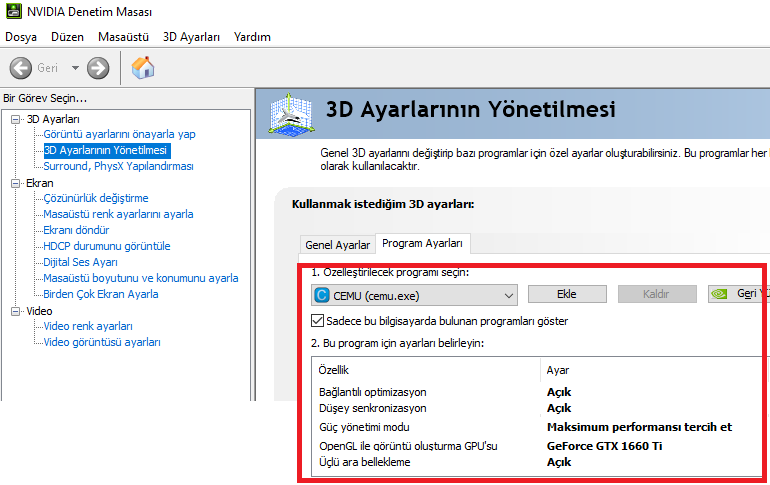
Task: Select the Düşey senkronizasyon setting row
Action: coord(538,408)
